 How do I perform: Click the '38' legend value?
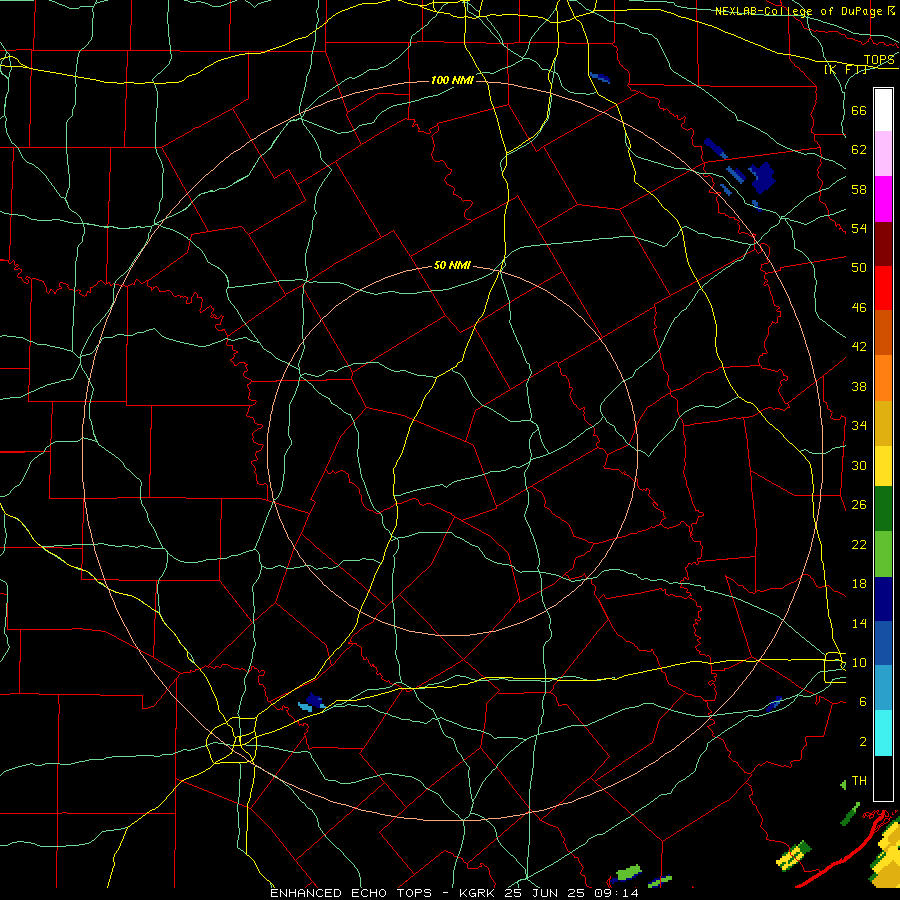859,387
